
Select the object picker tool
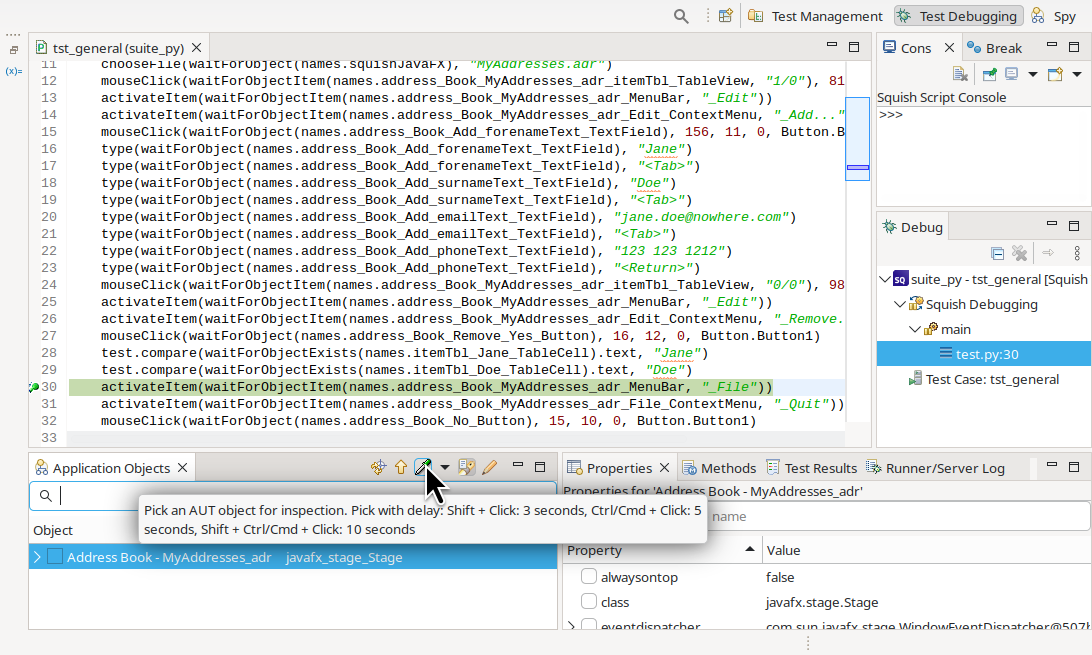[423, 466]
